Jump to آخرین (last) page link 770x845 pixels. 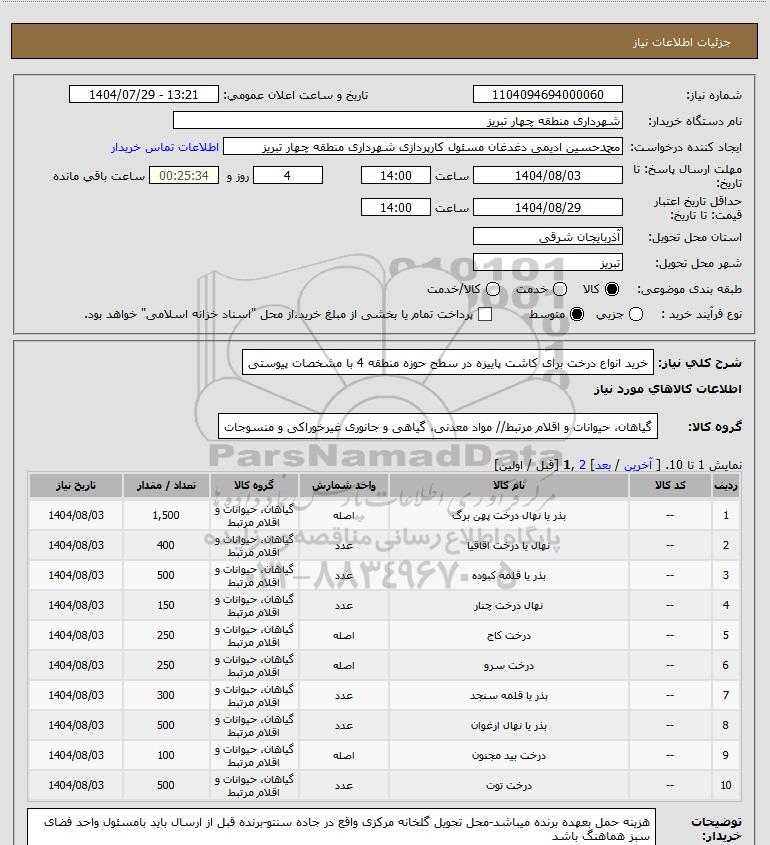tap(637, 465)
